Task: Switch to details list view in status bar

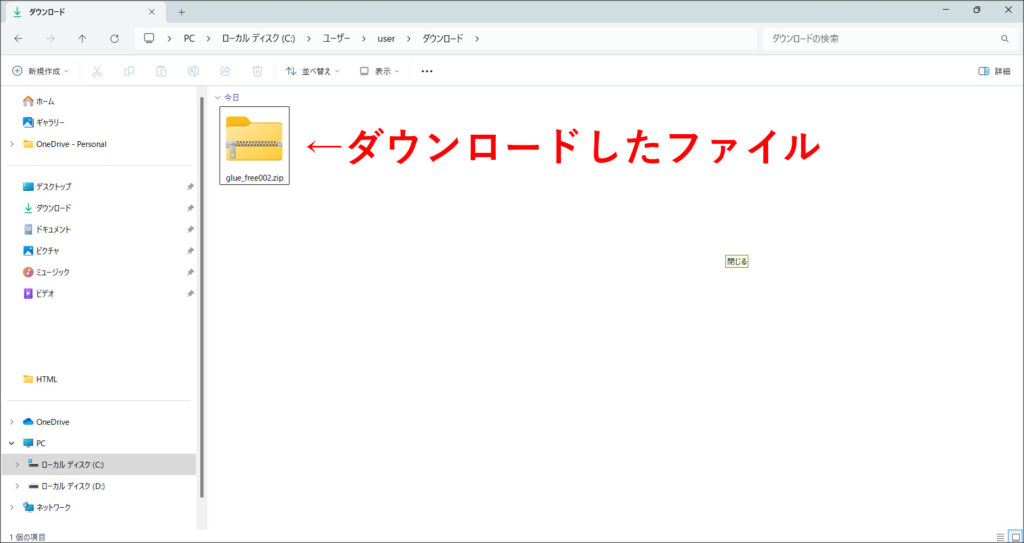Action: click(x=1001, y=537)
